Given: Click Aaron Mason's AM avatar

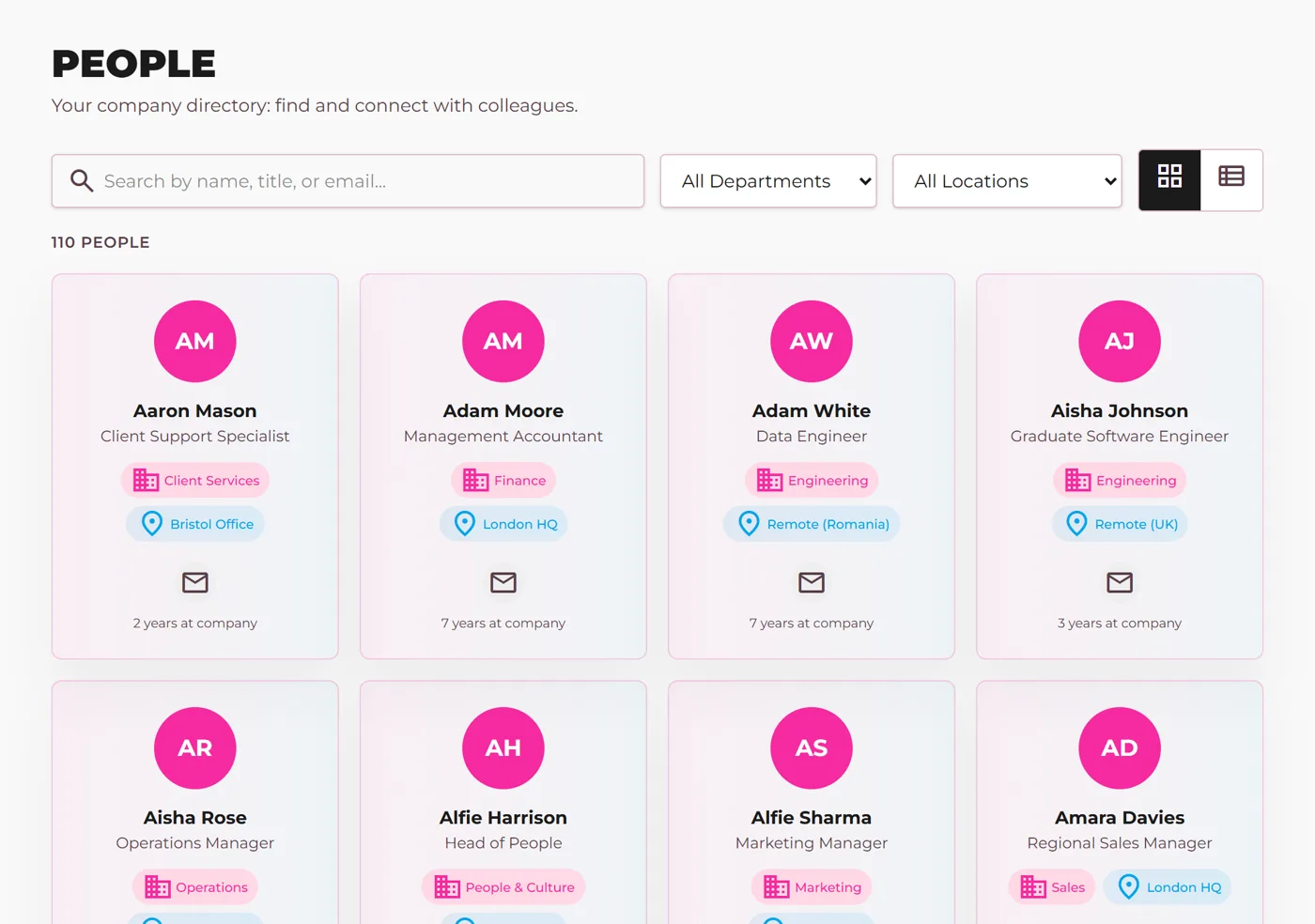Looking at the screenshot, I should tap(195, 341).
